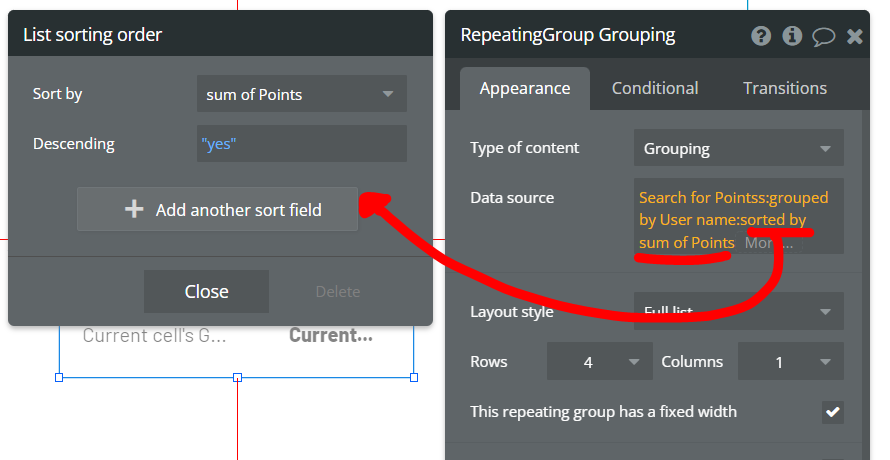Viewport: 890px width, 460px height.
Task: Click the Descending label
Action: tap(74, 144)
